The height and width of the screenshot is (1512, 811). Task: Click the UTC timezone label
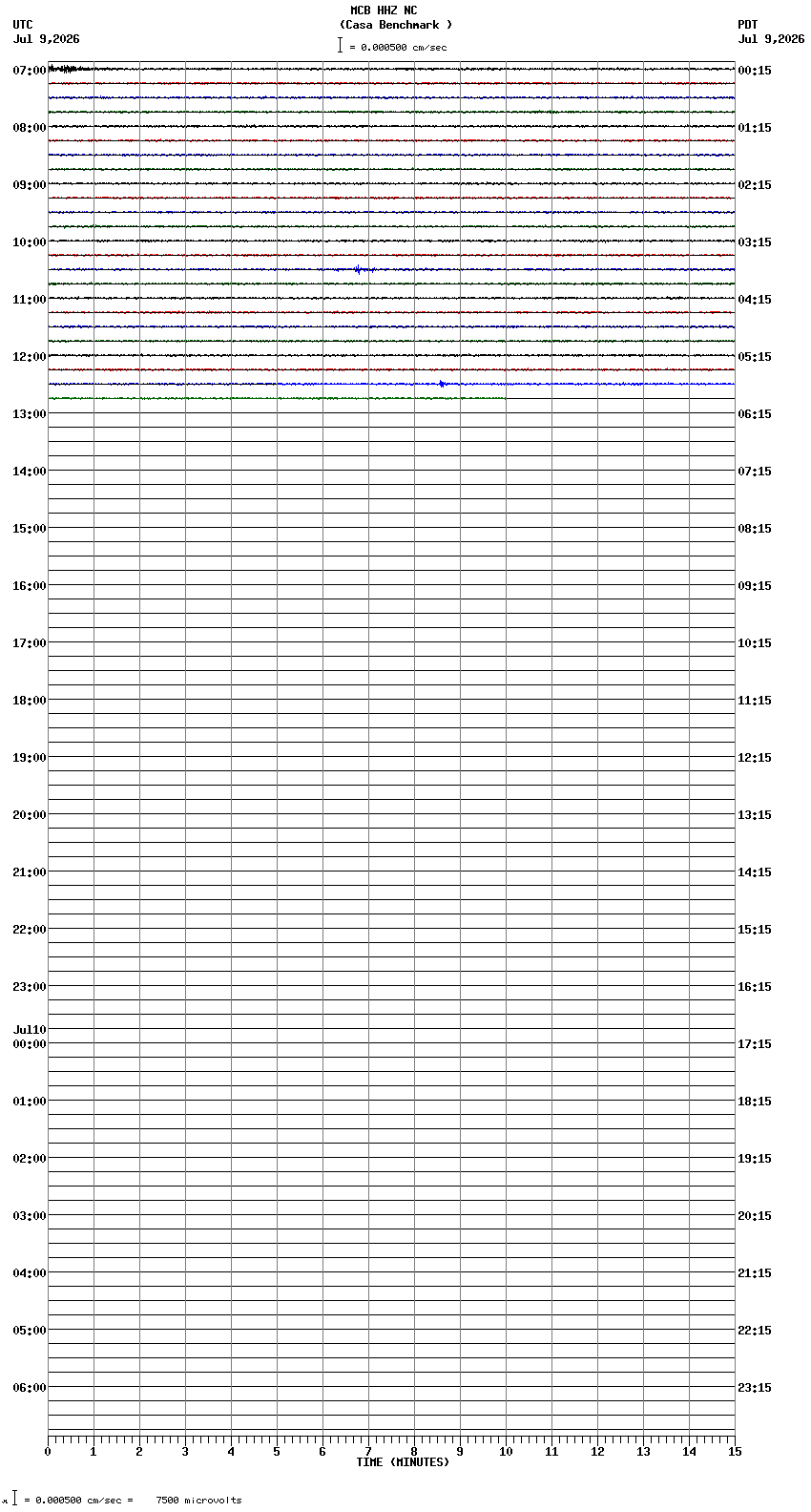[x=23, y=25]
